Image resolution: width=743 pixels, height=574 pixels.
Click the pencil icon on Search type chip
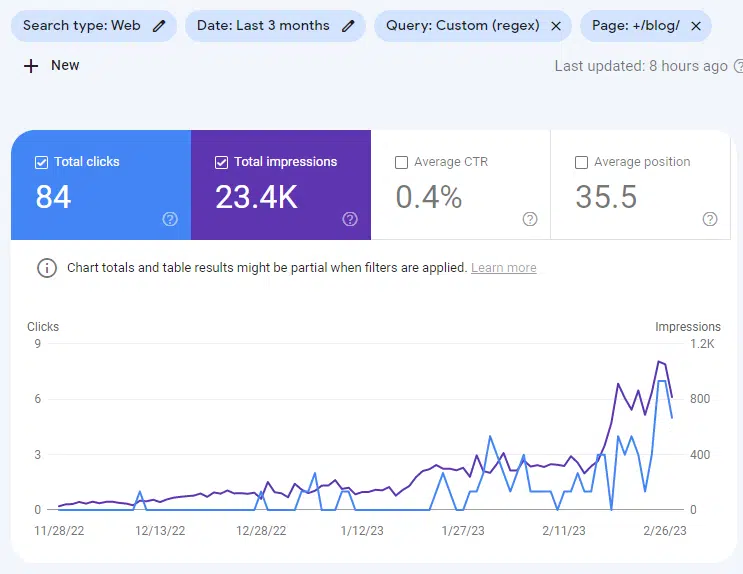pos(159,26)
